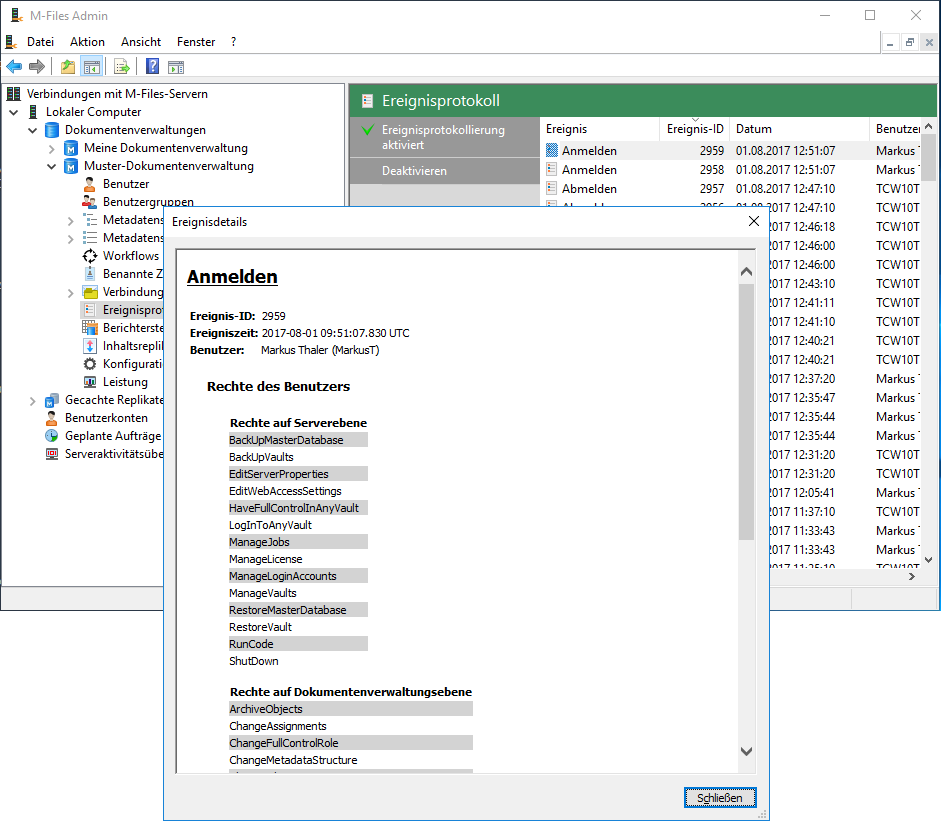
Task: Expand the Gecachte Replikate node
Action: click(32, 401)
